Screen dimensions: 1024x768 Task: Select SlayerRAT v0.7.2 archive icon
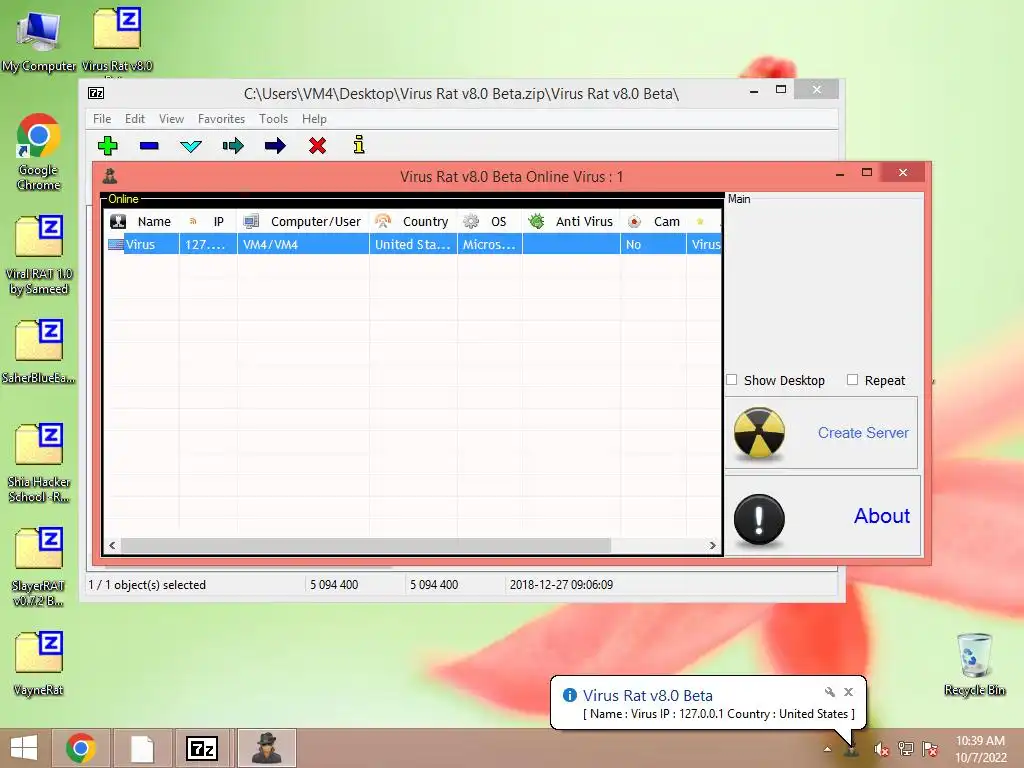(39, 567)
